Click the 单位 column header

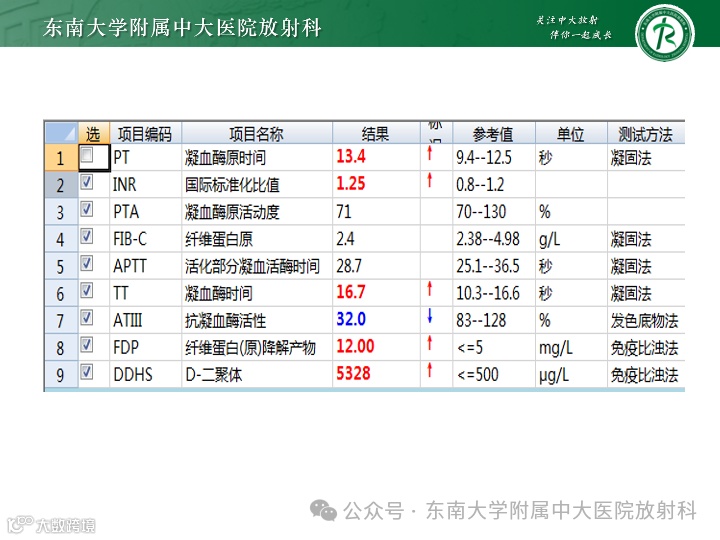click(x=571, y=133)
